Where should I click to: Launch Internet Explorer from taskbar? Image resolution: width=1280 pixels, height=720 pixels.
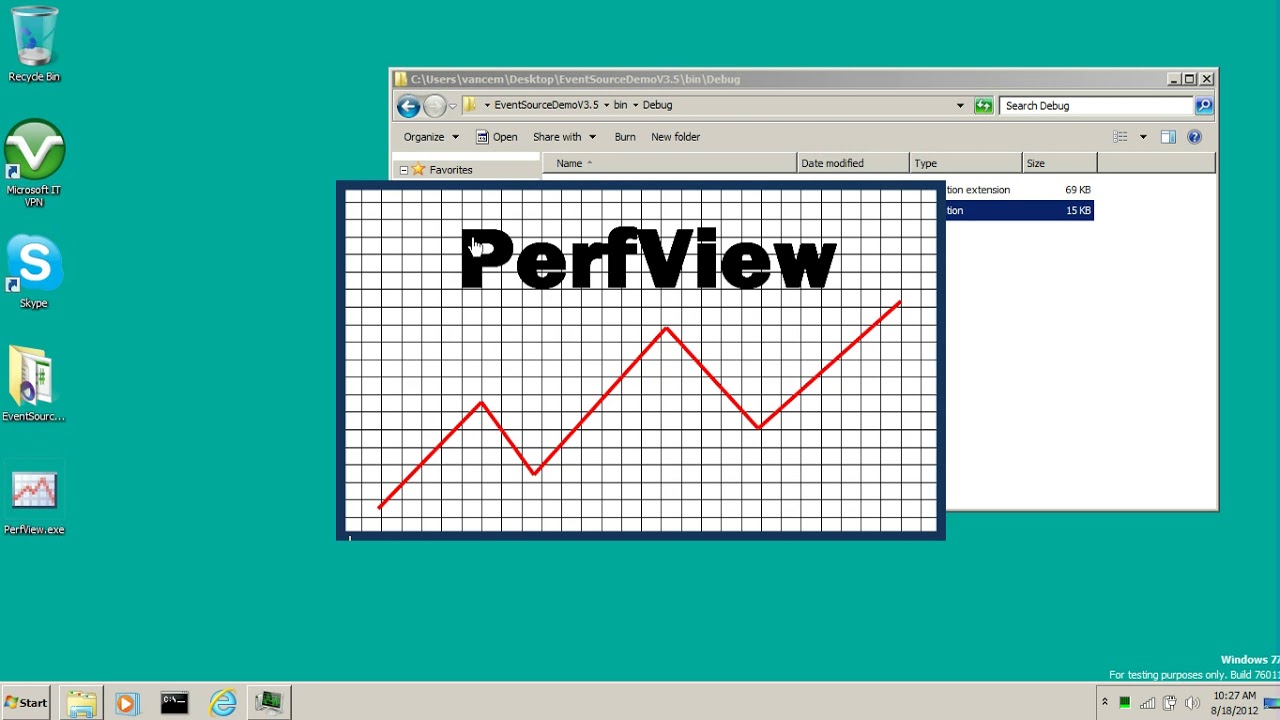[222, 703]
